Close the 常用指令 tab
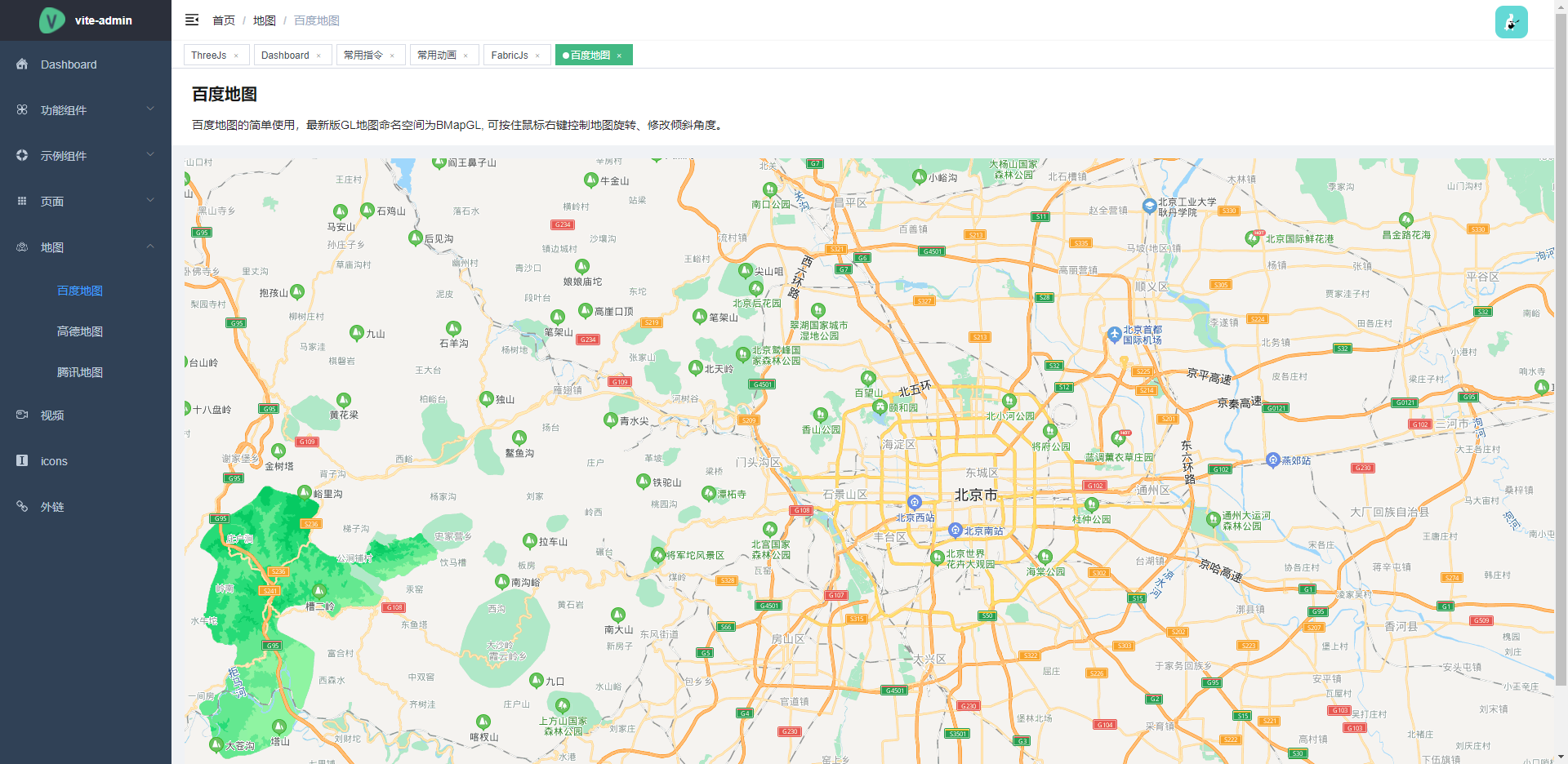Viewport: 1568px width, 764px height. pos(392,56)
